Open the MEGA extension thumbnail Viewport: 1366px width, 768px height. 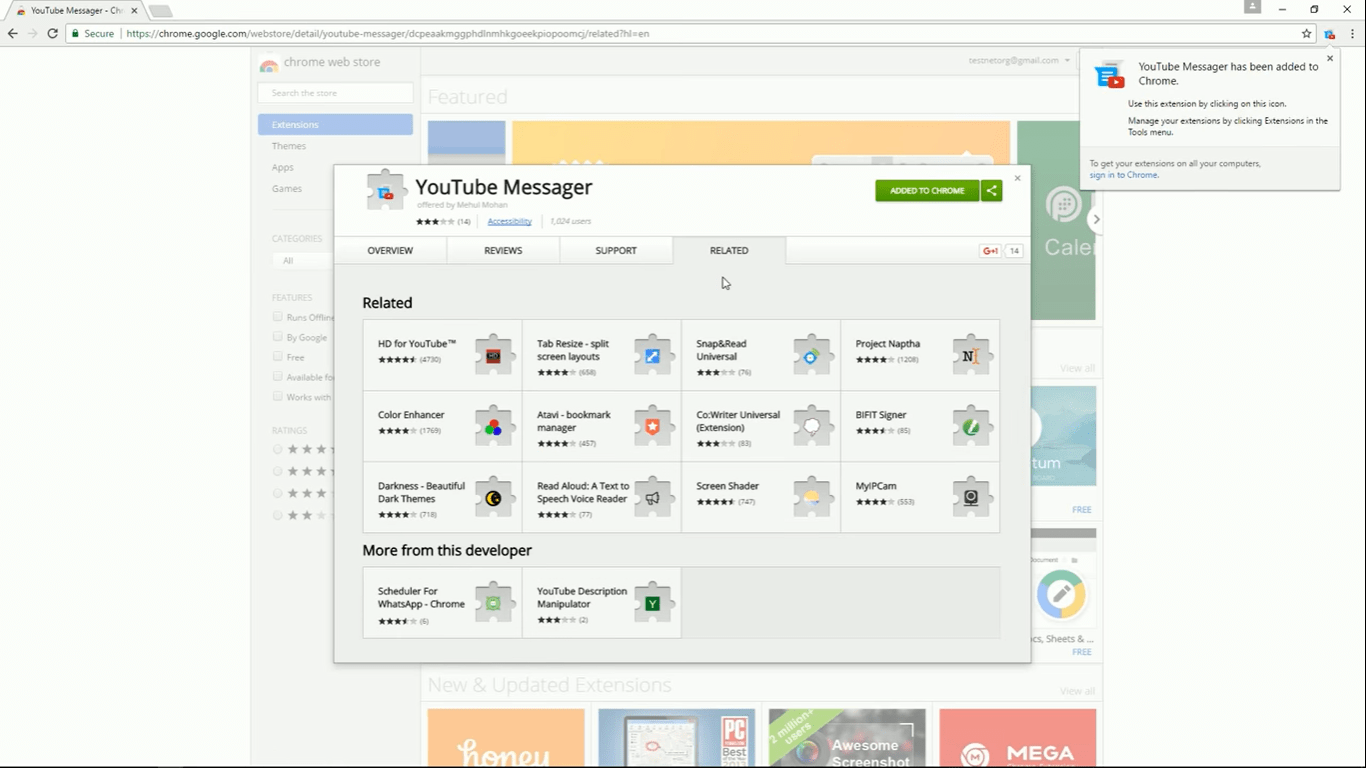[x=1018, y=738]
